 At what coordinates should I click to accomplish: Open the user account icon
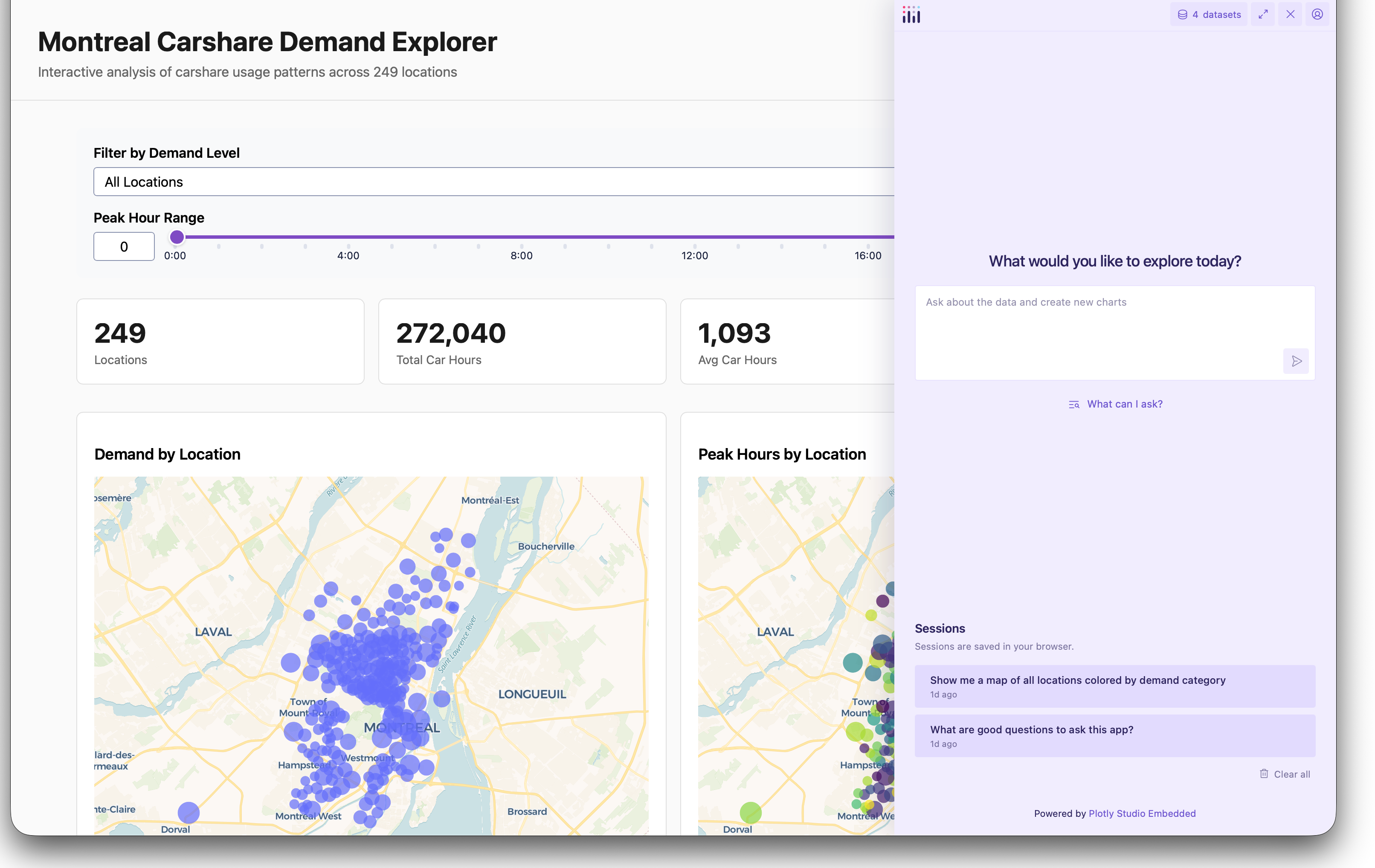(1317, 14)
